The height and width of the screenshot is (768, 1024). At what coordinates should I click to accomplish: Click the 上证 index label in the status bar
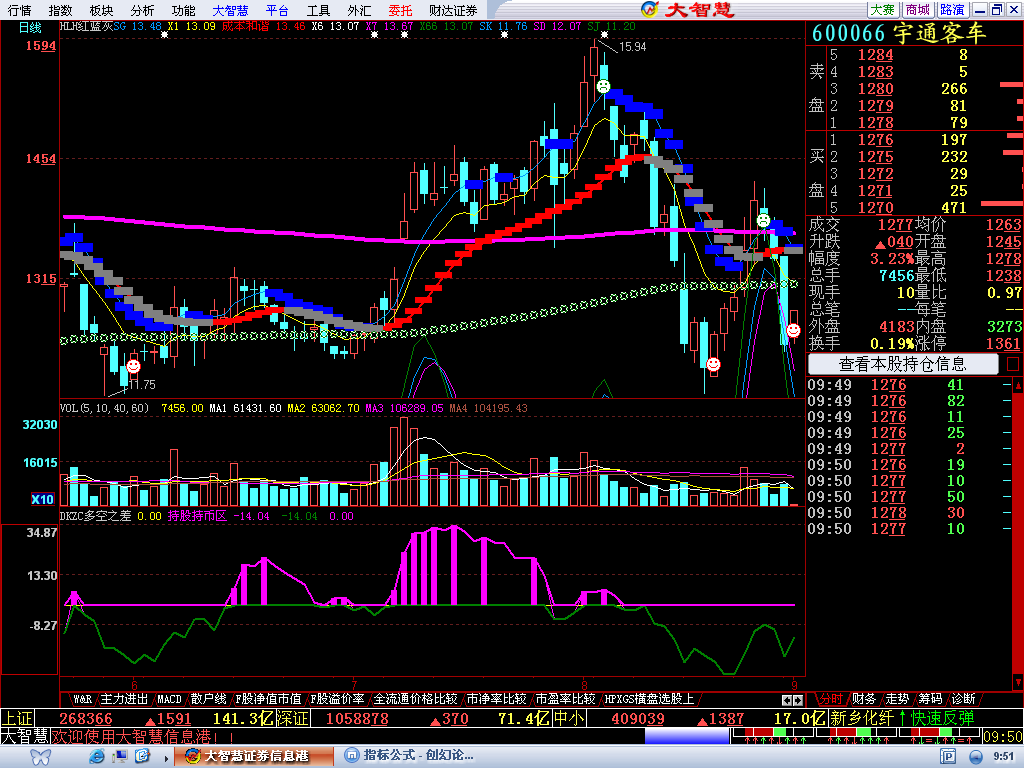click(17, 719)
